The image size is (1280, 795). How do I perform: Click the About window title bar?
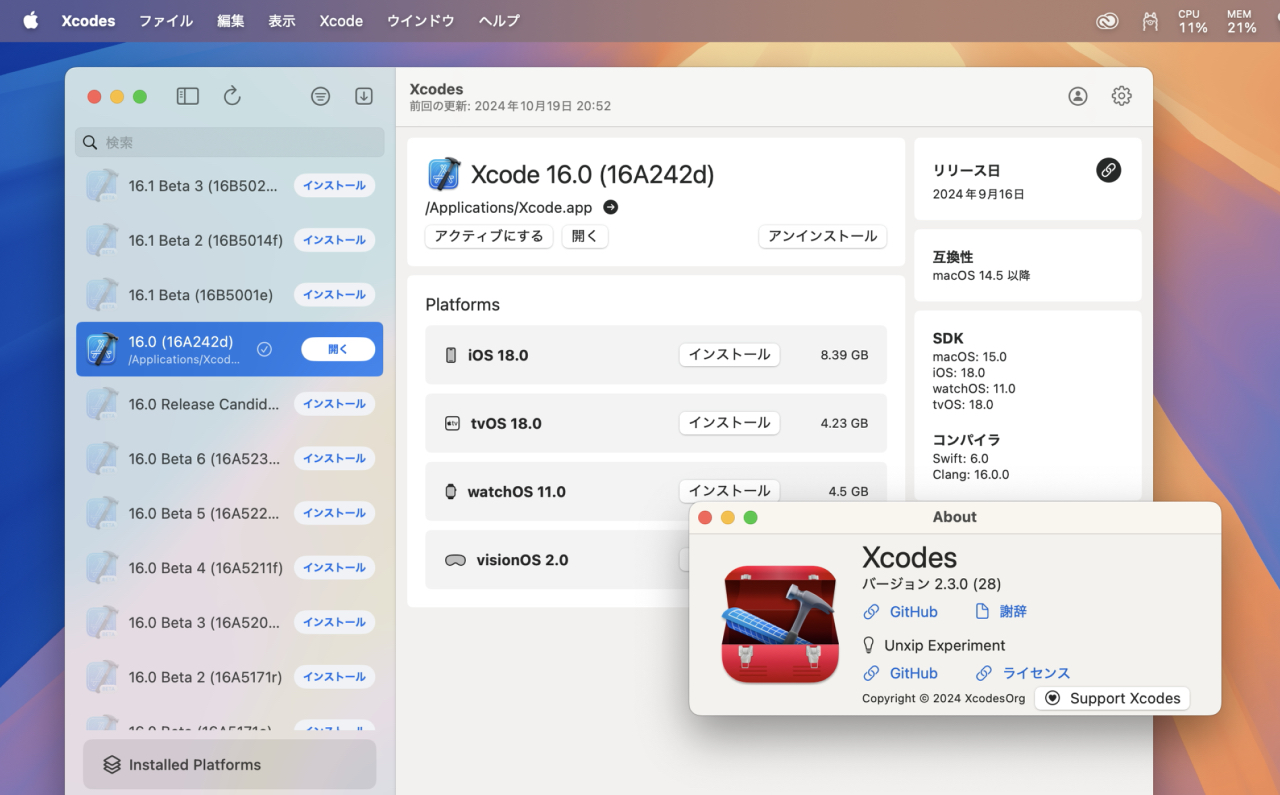coord(955,517)
